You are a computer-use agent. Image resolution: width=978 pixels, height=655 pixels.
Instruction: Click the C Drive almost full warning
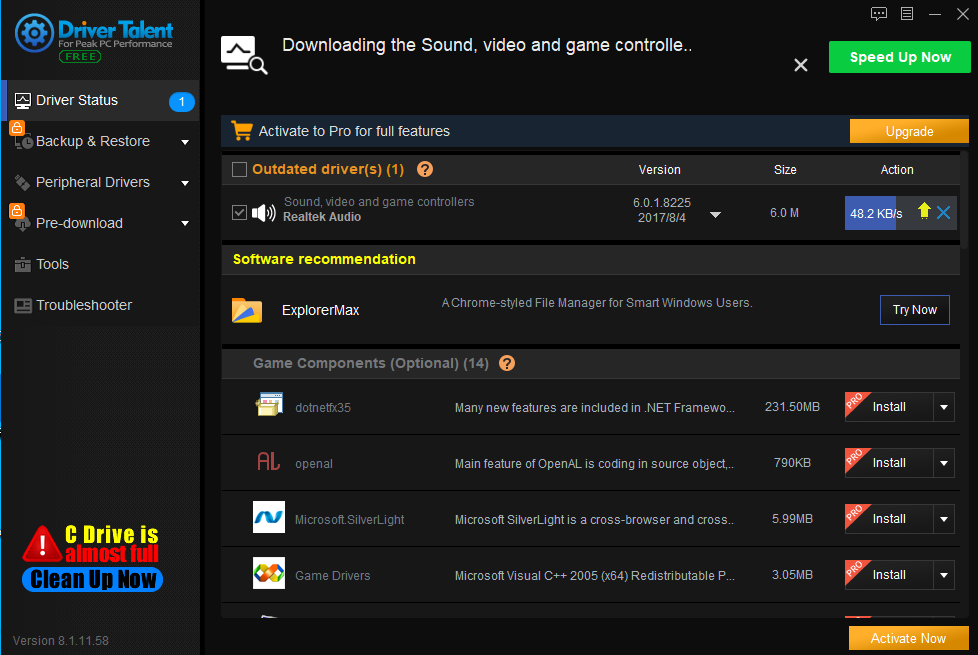tap(92, 557)
